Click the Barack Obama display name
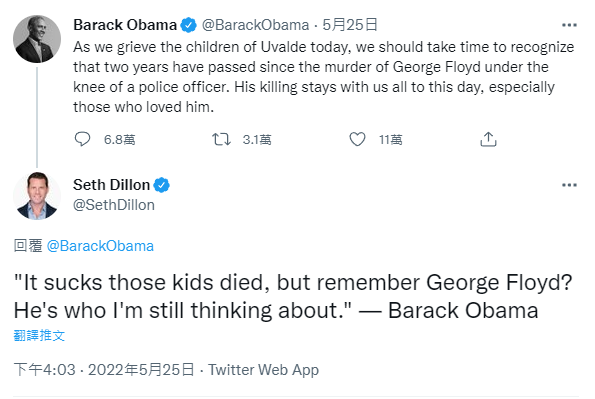 click(x=125, y=25)
